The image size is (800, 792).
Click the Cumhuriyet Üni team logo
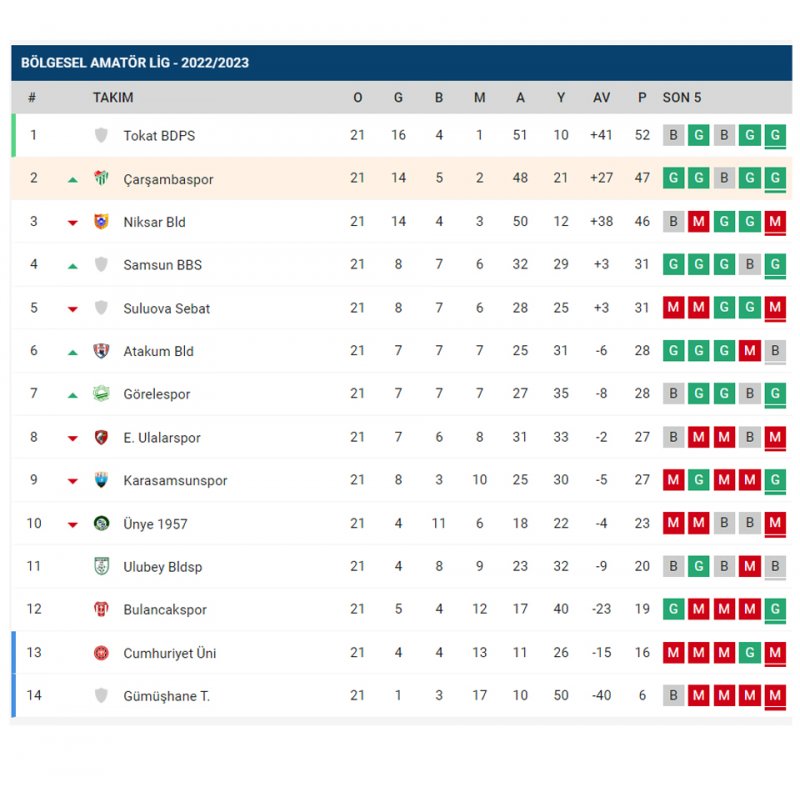101,653
